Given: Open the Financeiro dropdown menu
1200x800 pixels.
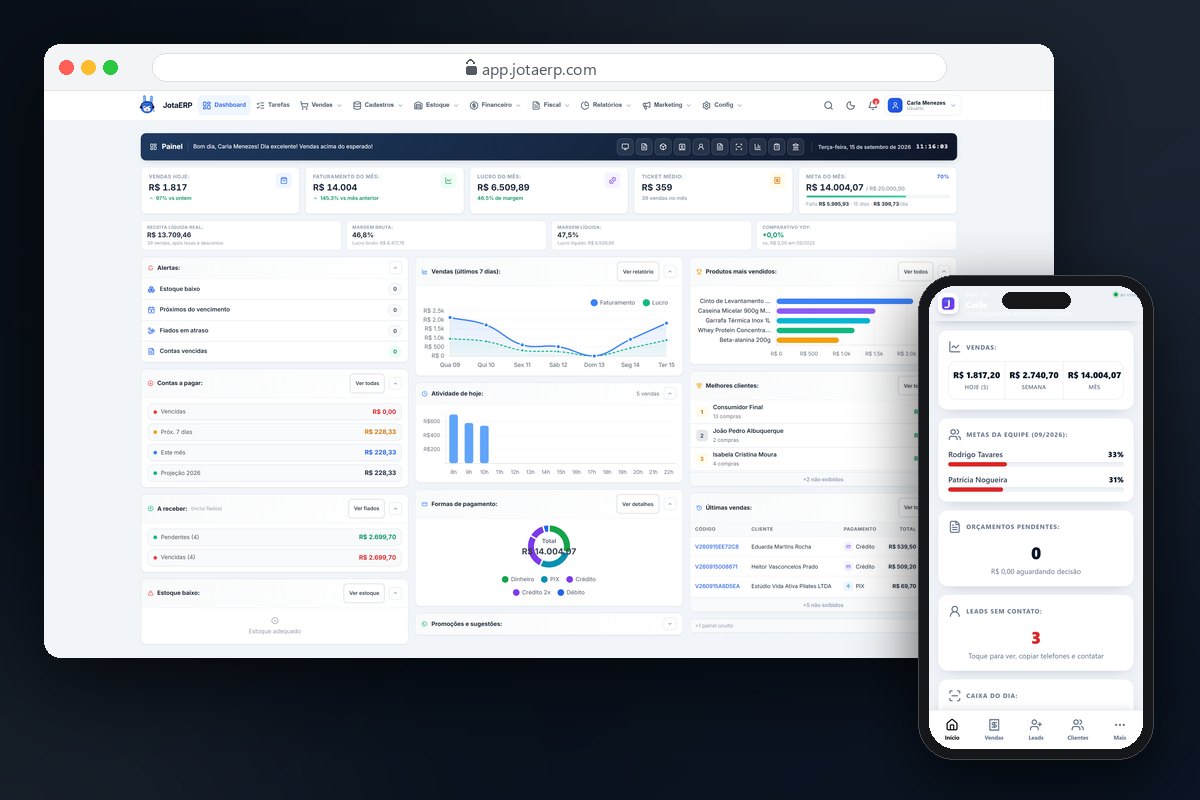Looking at the screenshot, I should (495, 105).
